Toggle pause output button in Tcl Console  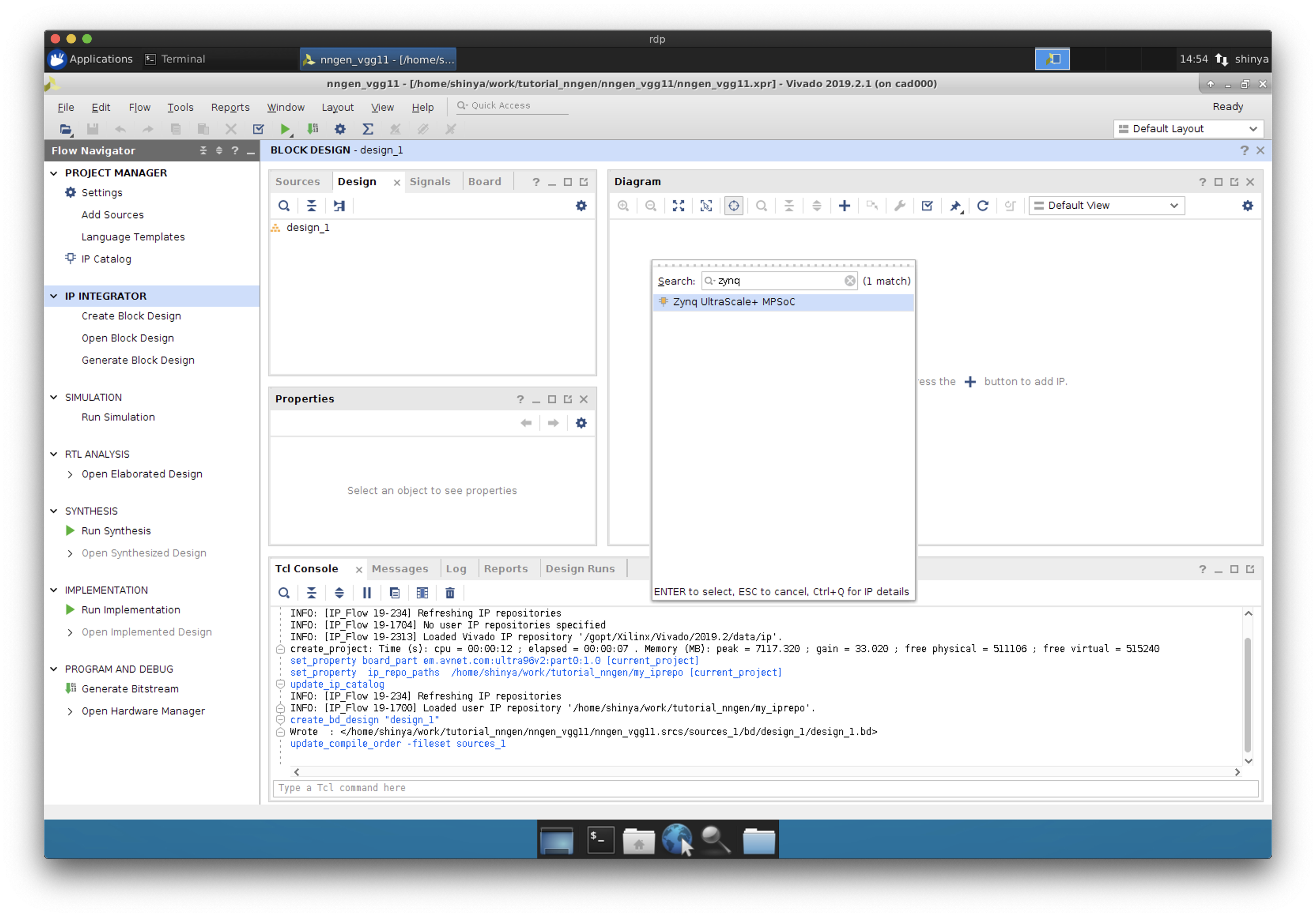point(367,593)
